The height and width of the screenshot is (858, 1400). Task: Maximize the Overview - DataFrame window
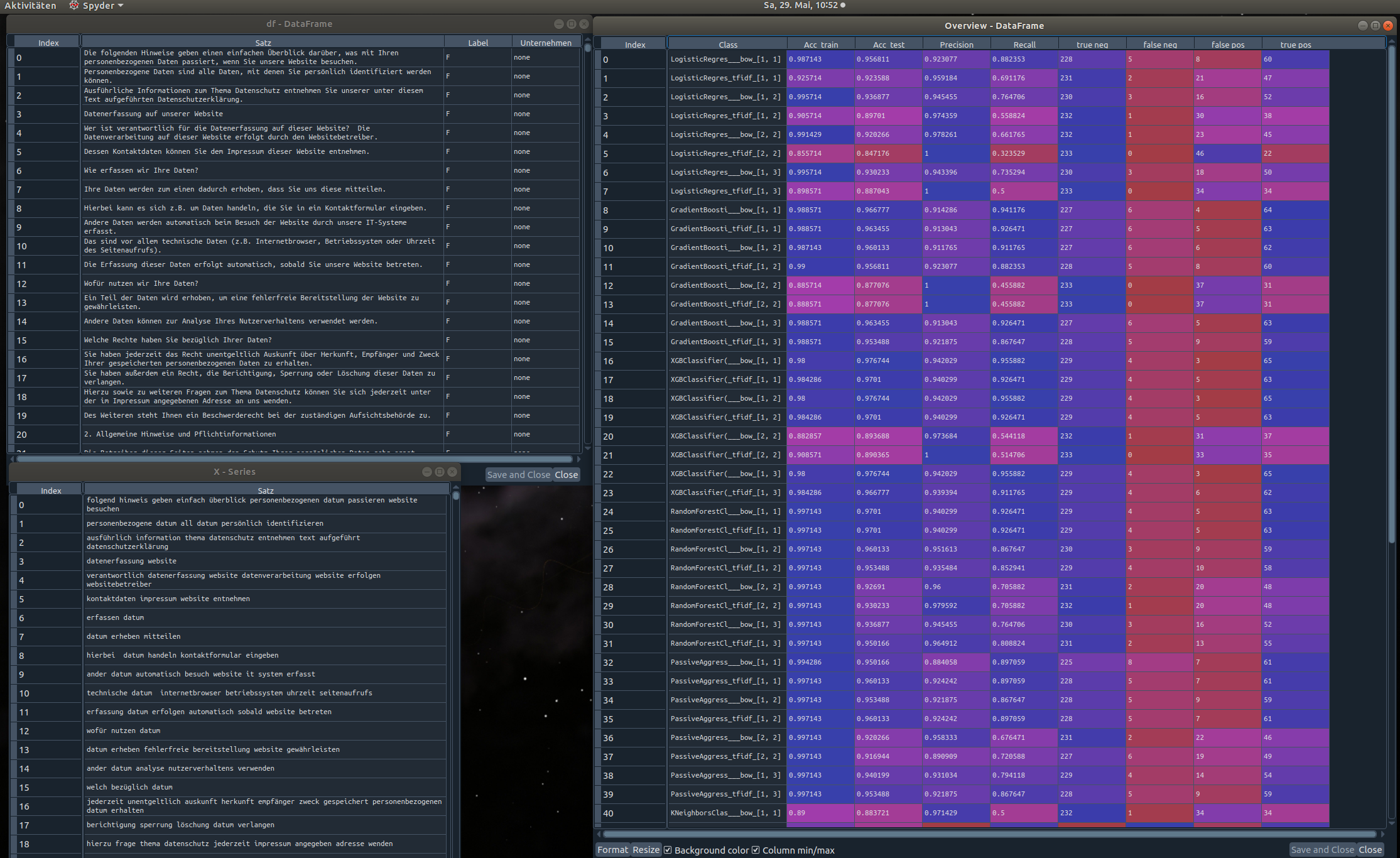[1375, 26]
